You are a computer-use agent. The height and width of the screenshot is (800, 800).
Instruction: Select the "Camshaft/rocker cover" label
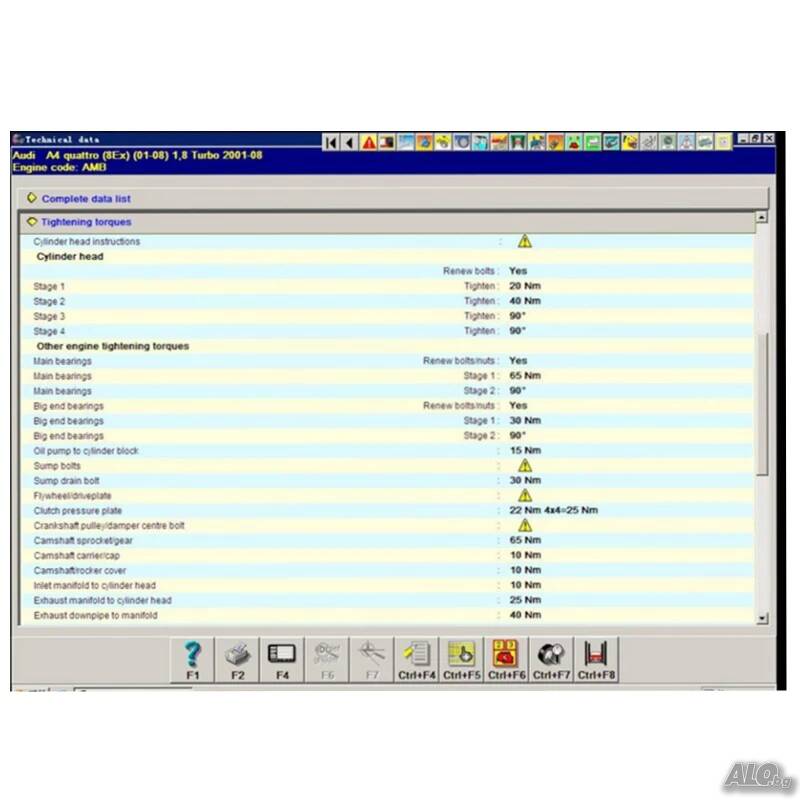pyautogui.click(x=80, y=570)
